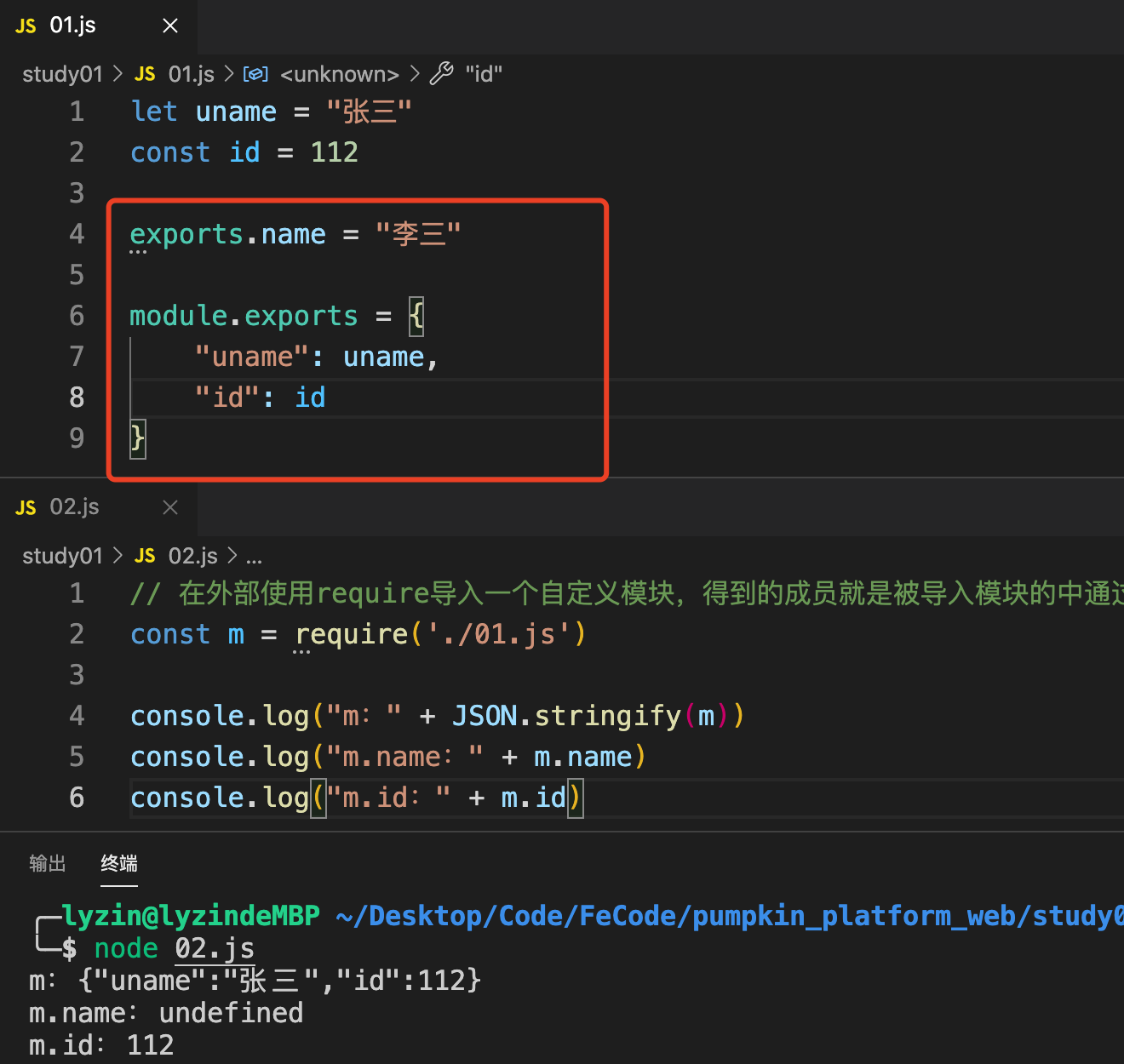
Task: Click m.name expression on line 5 of 02.js
Action: 582,757
